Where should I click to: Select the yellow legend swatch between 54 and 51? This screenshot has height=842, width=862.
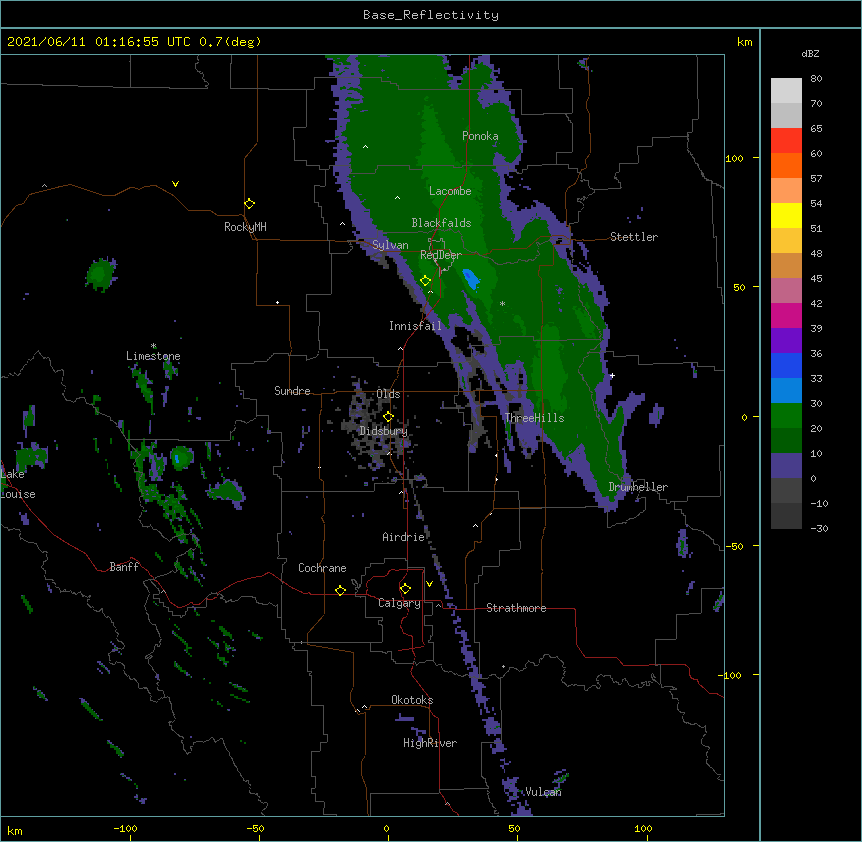(x=786, y=216)
